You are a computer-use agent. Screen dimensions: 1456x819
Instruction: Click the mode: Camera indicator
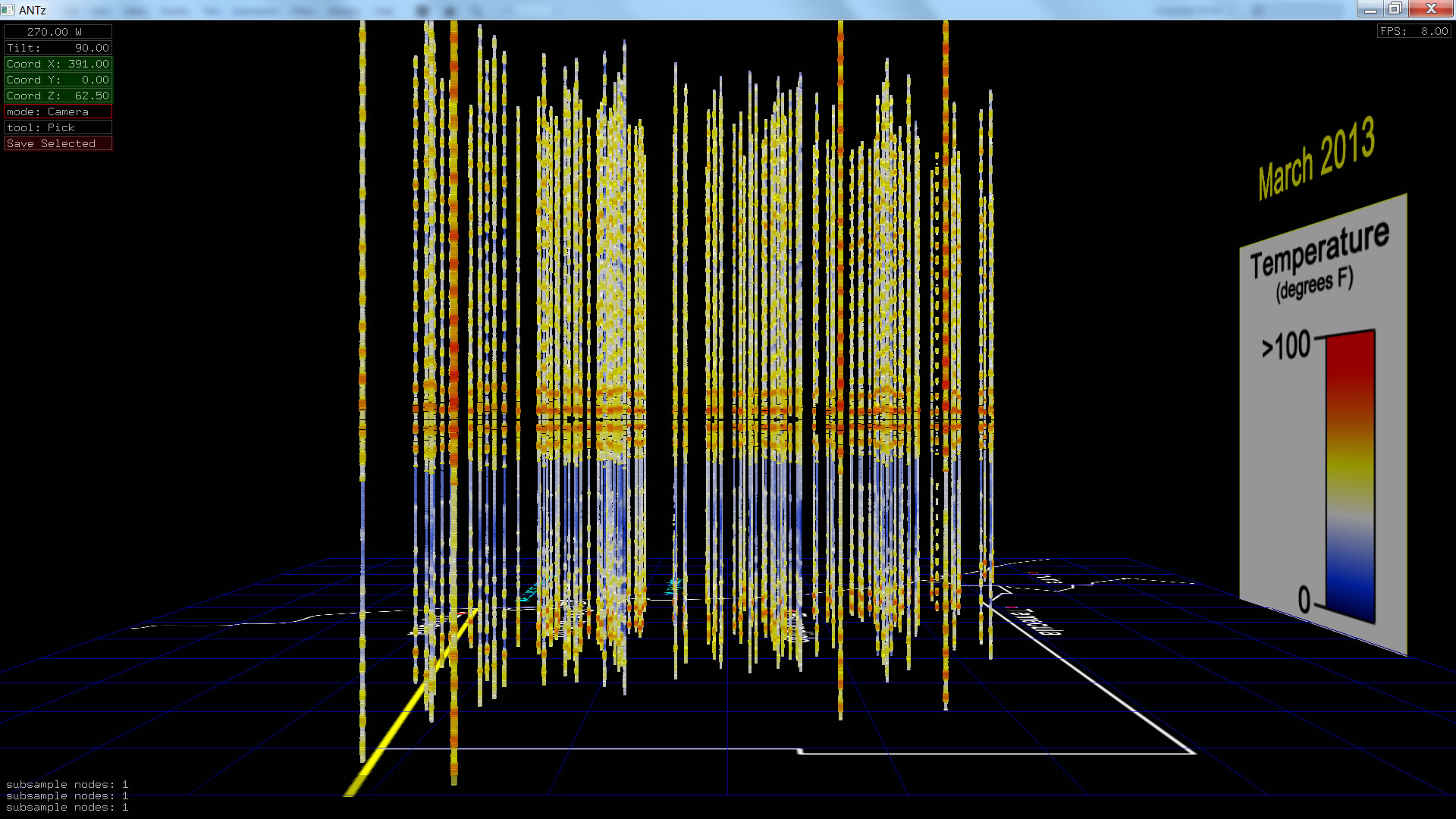(x=58, y=111)
